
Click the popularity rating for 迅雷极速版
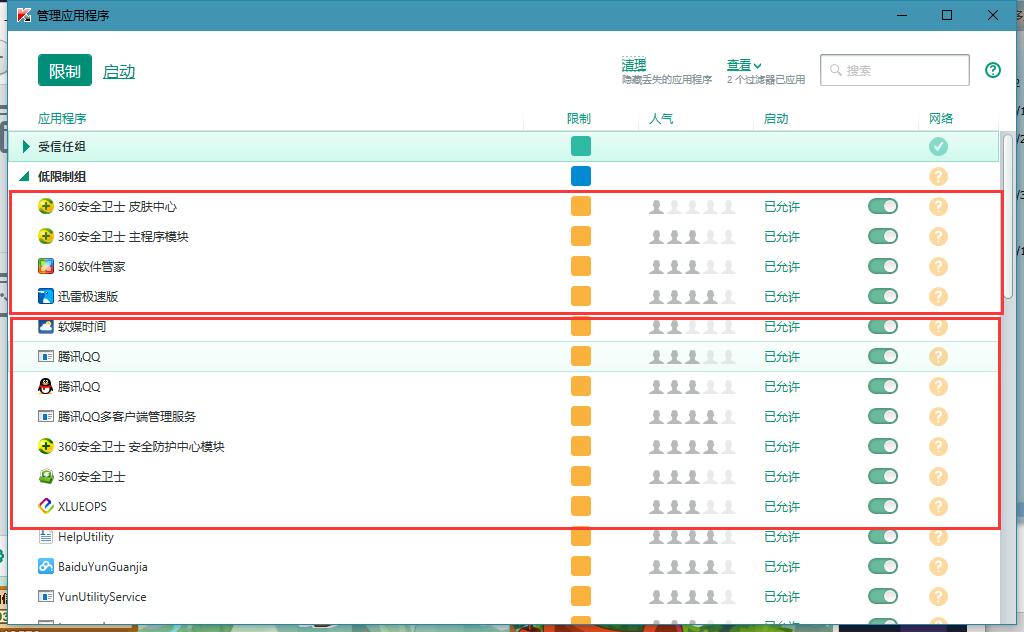692,296
